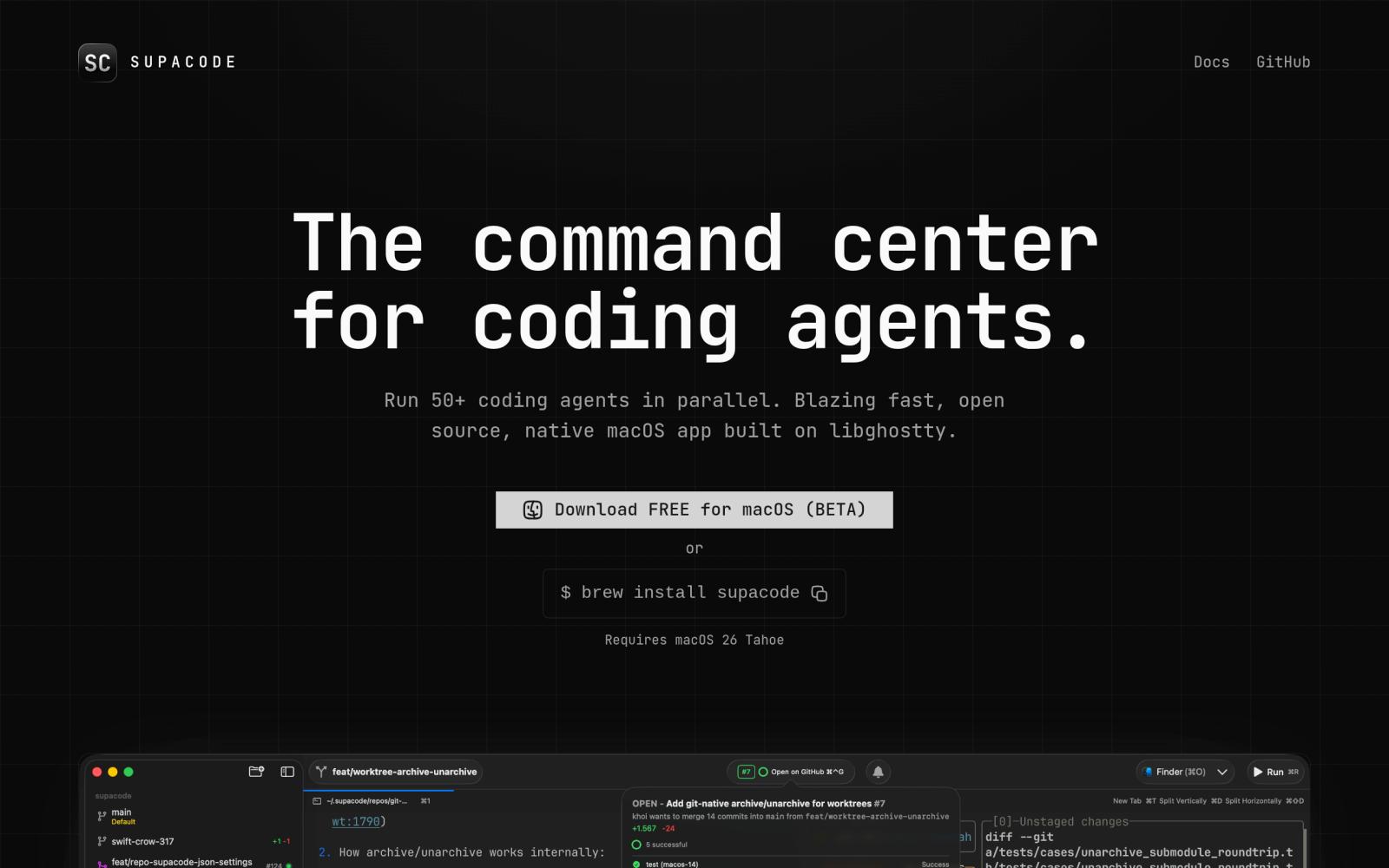The height and width of the screenshot is (868, 1389).
Task: Click the SC Supacode logo icon
Action: [x=97, y=62]
